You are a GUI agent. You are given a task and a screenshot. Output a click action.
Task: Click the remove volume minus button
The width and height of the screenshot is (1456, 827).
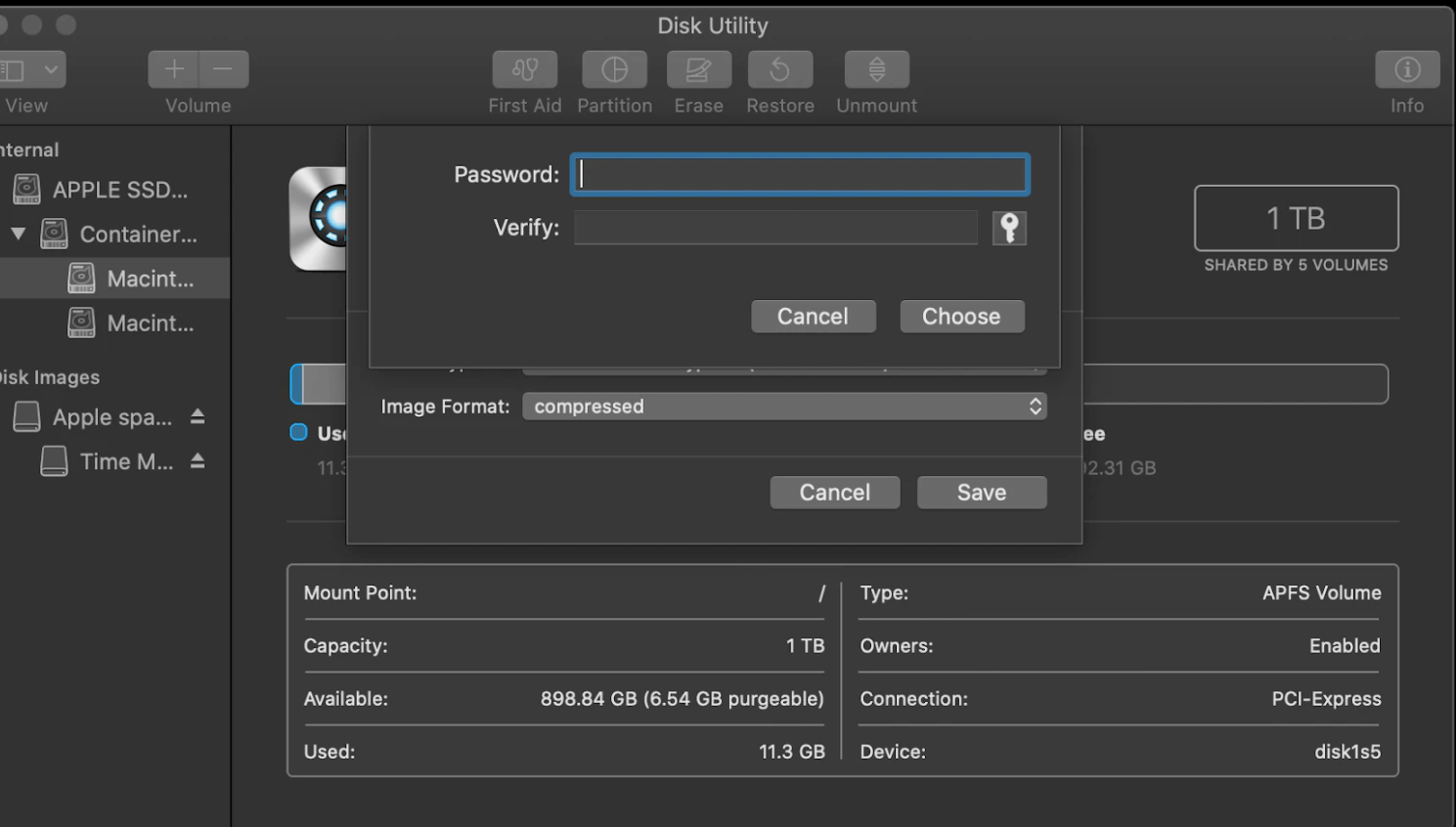pyautogui.click(x=224, y=69)
